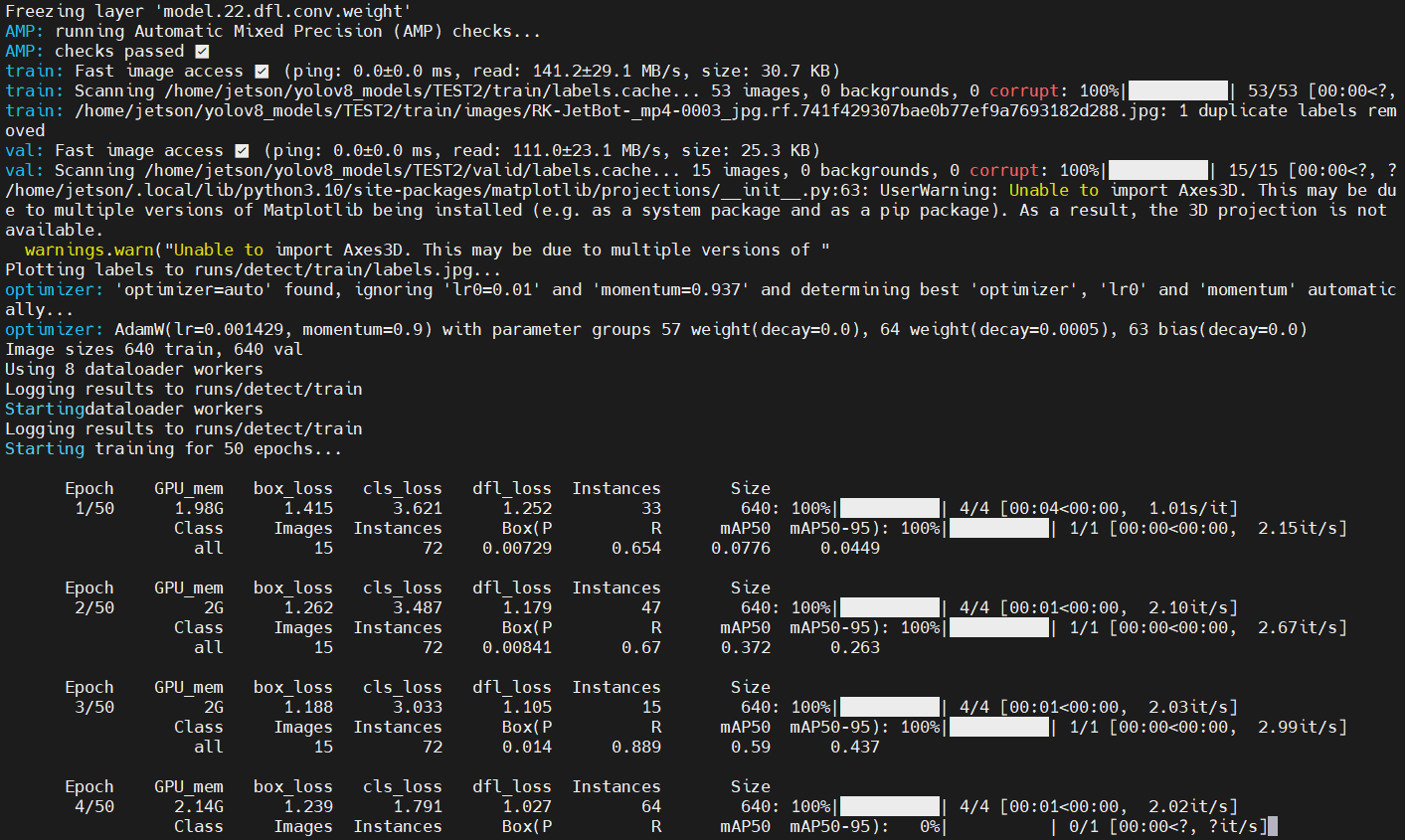
Task: Click the checkmark on train 'Fast image access'
Action: click(262, 72)
